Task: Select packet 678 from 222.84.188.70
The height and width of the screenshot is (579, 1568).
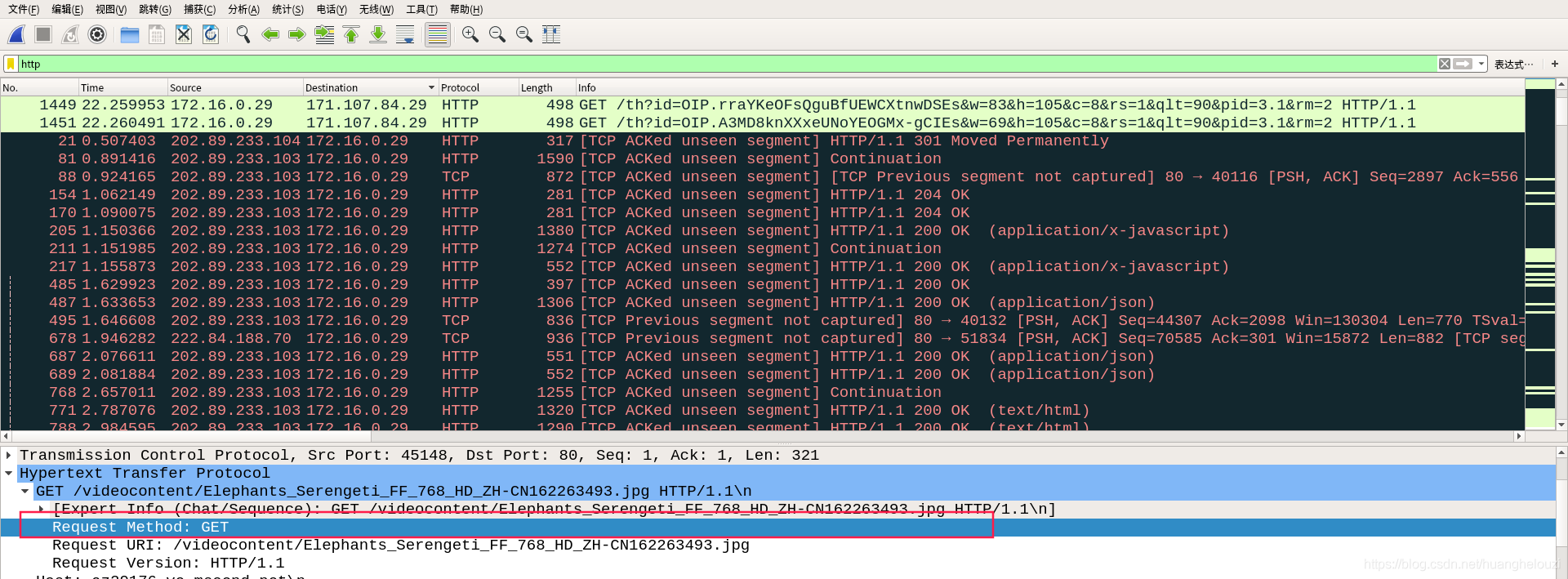Action: (762, 339)
